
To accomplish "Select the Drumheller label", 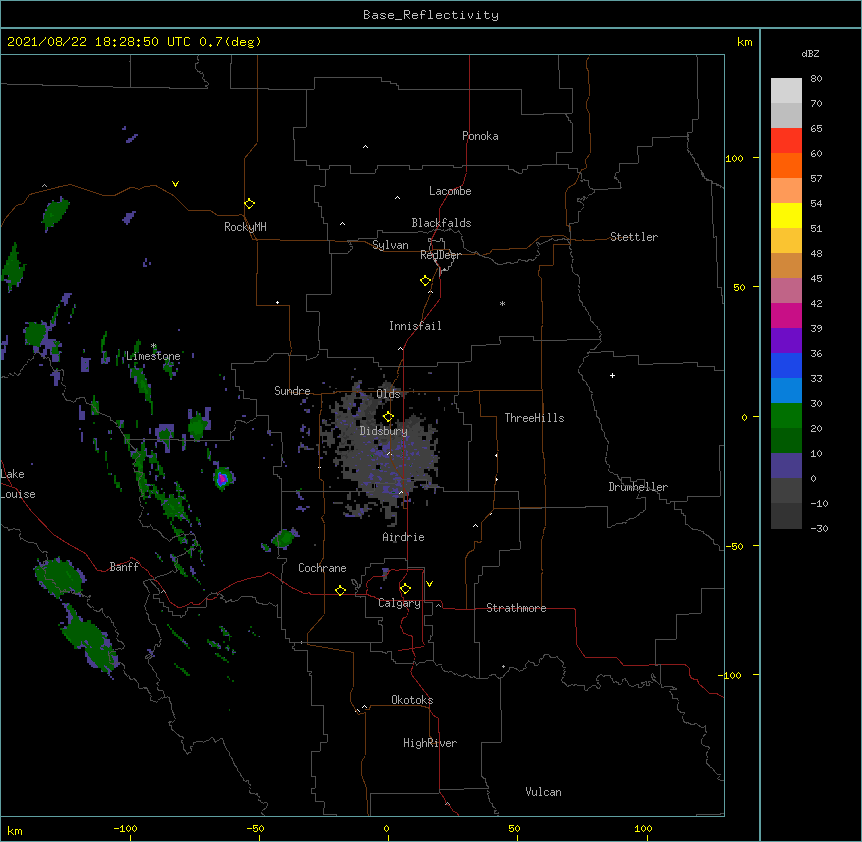I will coord(638,487).
